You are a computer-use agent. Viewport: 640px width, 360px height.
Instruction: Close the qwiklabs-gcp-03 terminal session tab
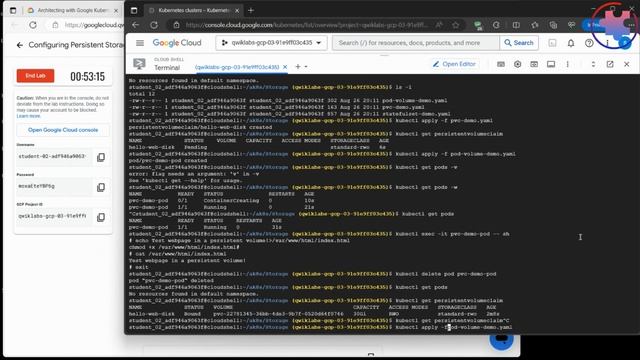[285, 67]
